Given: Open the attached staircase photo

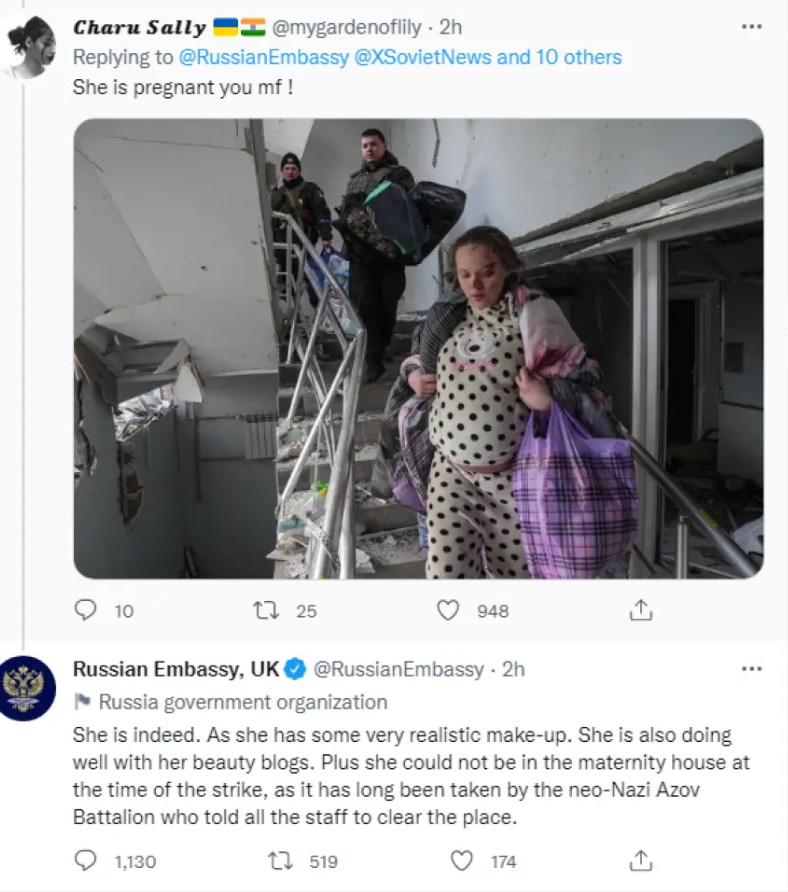Looking at the screenshot, I should (419, 349).
